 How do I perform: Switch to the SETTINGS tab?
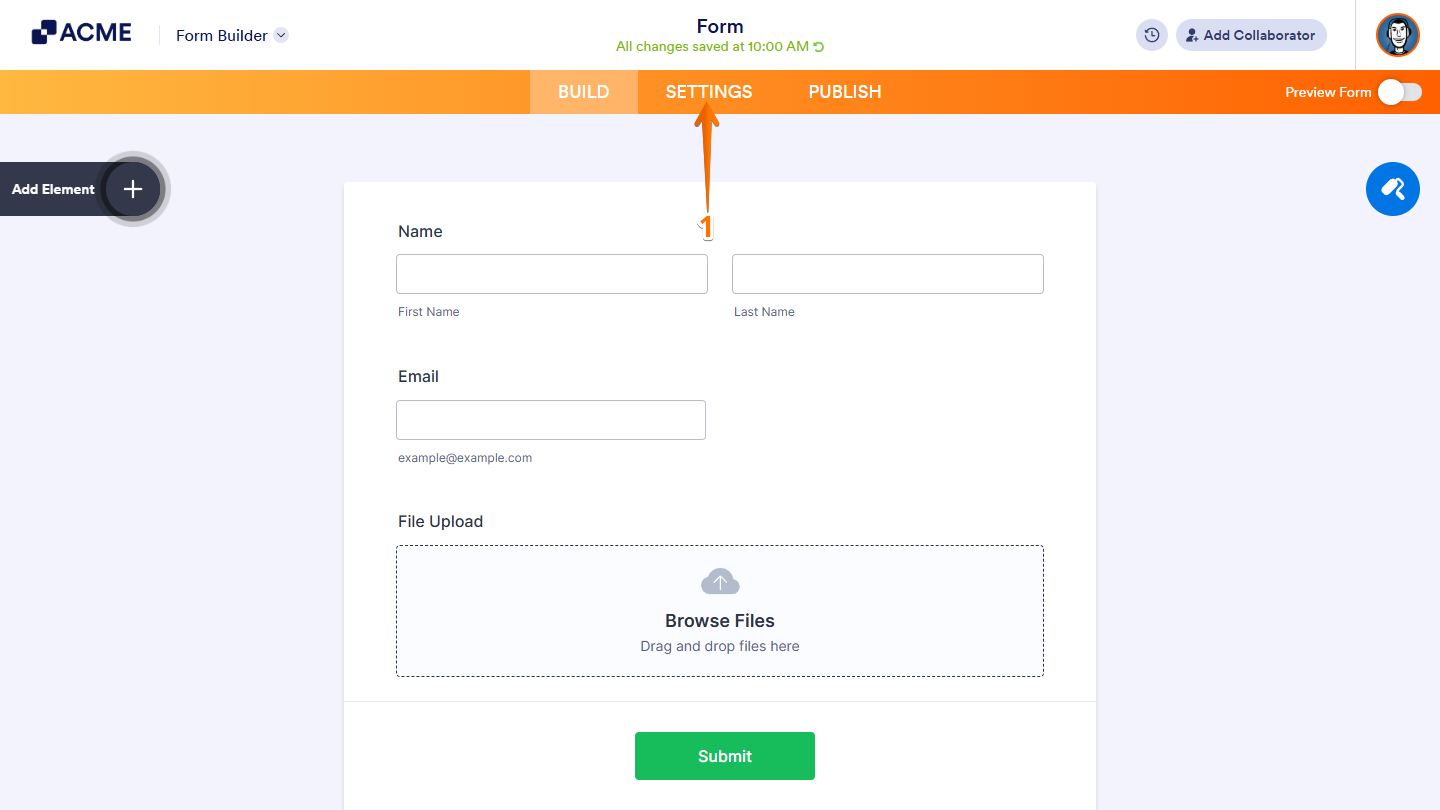point(708,91)
